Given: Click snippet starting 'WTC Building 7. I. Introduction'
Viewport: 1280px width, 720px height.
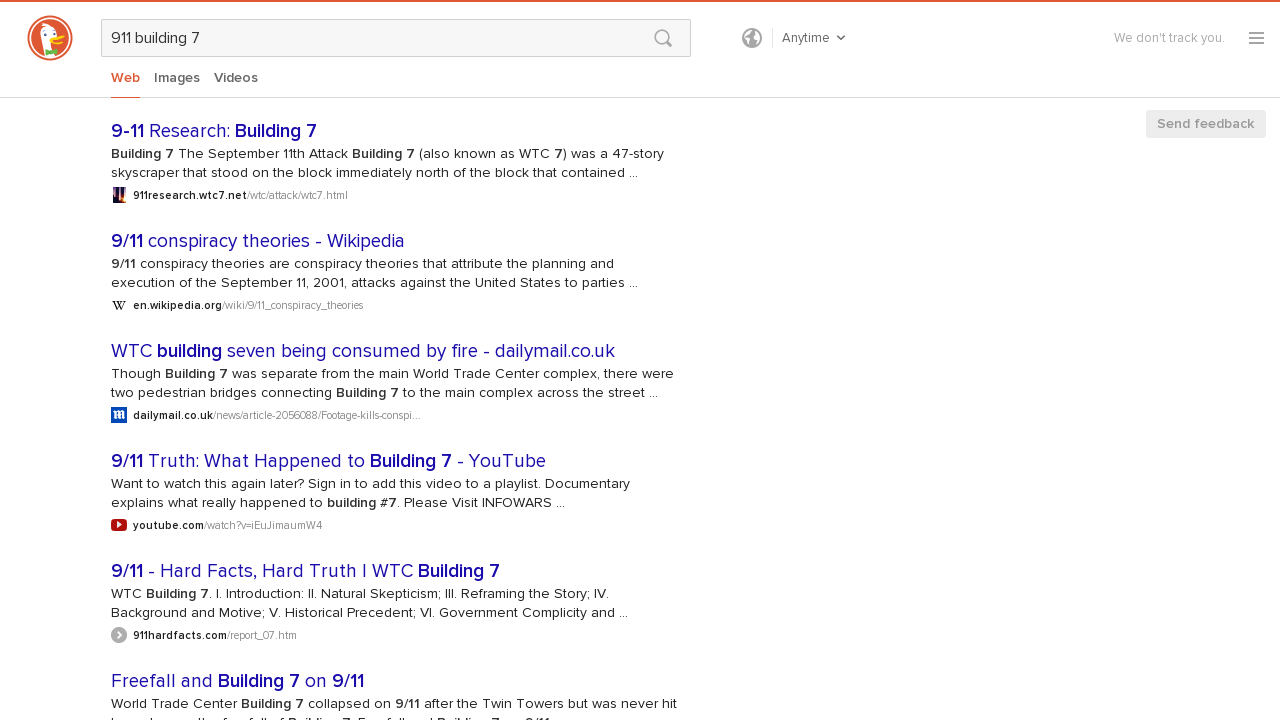Looking at the screenshot, I should pyautogui.click(x=369, y=603).
